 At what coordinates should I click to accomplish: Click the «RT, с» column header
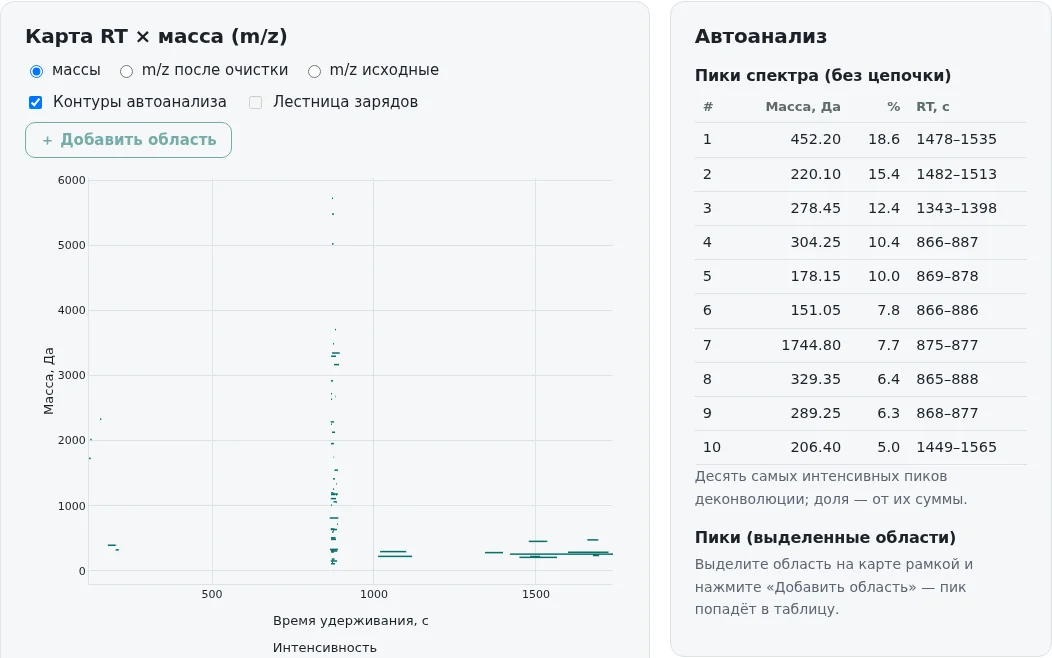(933, 107)
